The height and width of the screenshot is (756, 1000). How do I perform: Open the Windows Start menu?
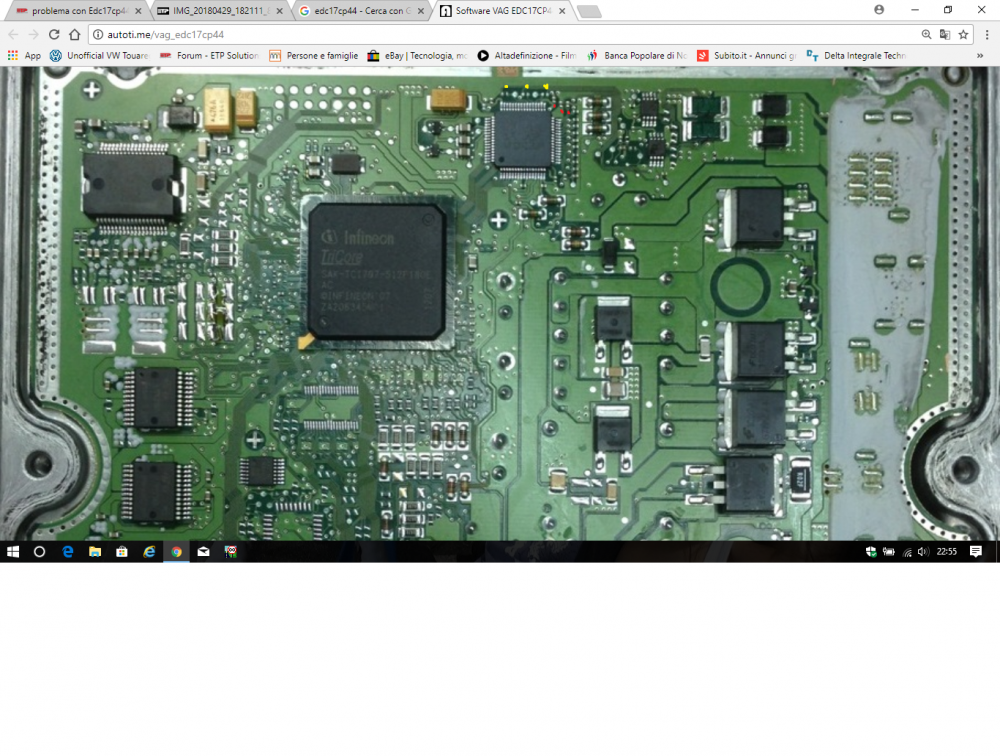[13, 551]
